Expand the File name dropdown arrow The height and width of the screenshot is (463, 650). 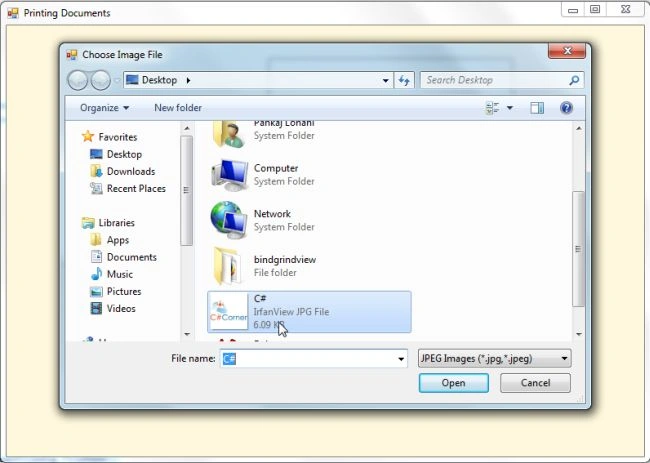(401, 359)
